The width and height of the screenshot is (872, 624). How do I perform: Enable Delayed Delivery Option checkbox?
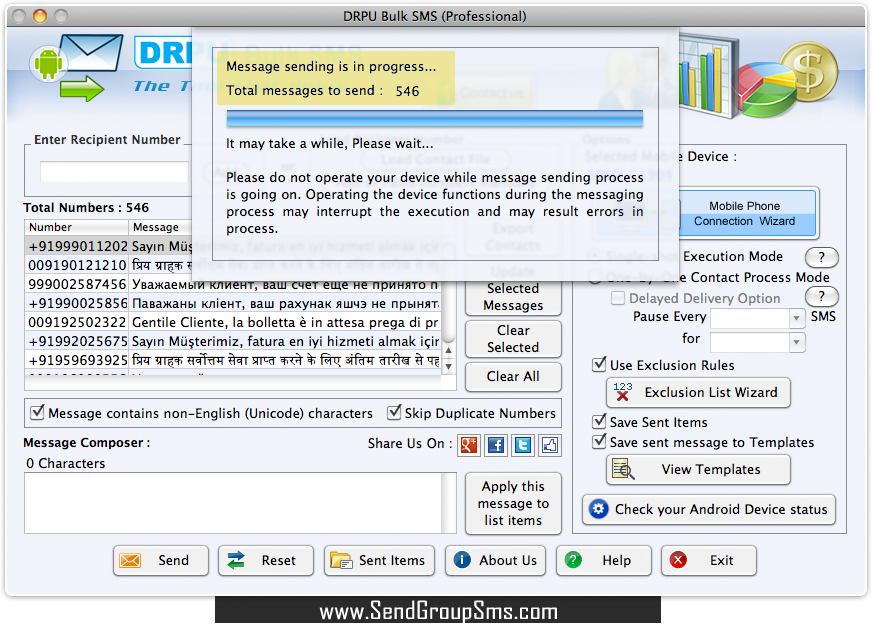tap(618, 298)
